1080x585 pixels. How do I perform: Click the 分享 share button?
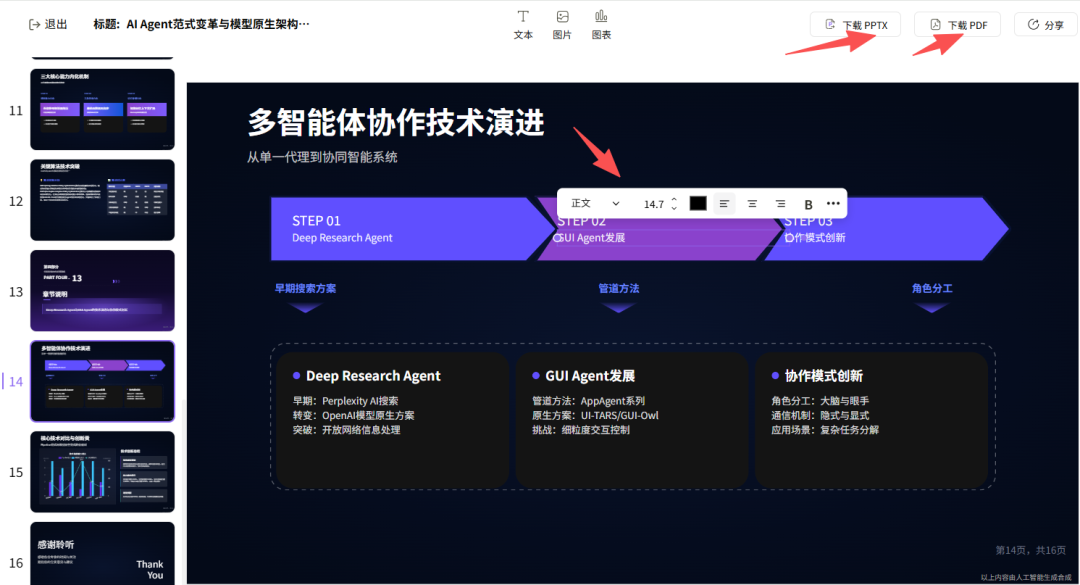coord(1046,25)
